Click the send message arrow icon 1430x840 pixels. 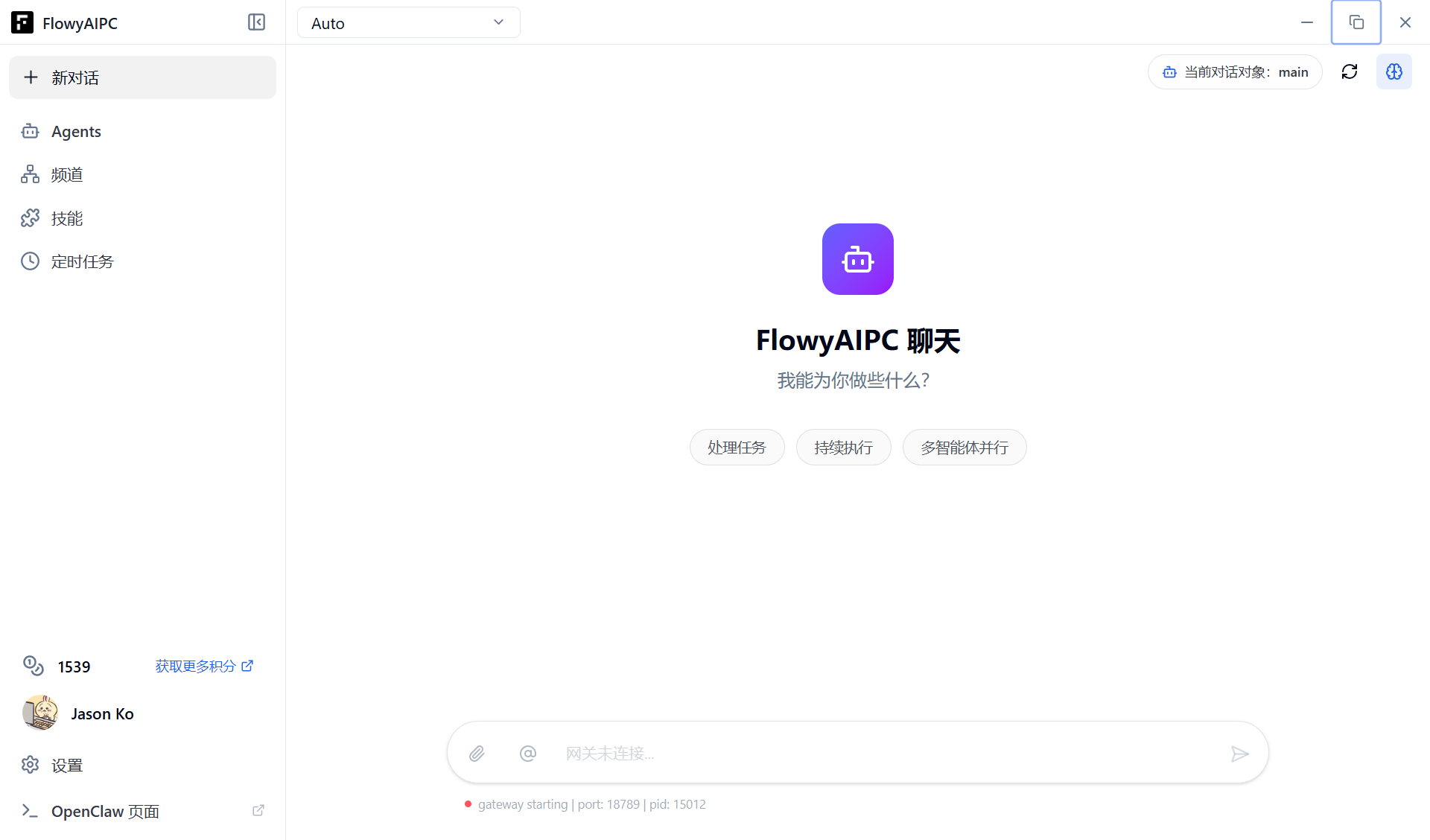pos(1239,753)
